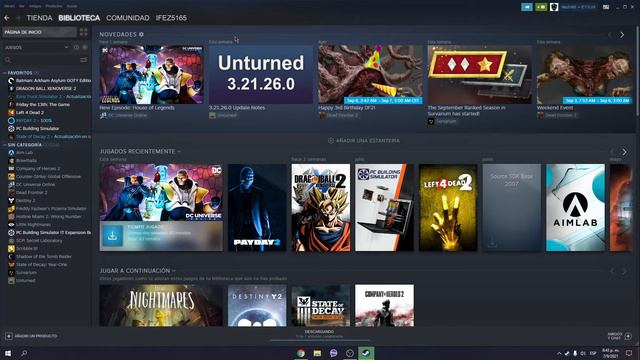
Task: Select DRAGON BALL XENOVERSE 2 in sidebar
Action: click(42, 89)
